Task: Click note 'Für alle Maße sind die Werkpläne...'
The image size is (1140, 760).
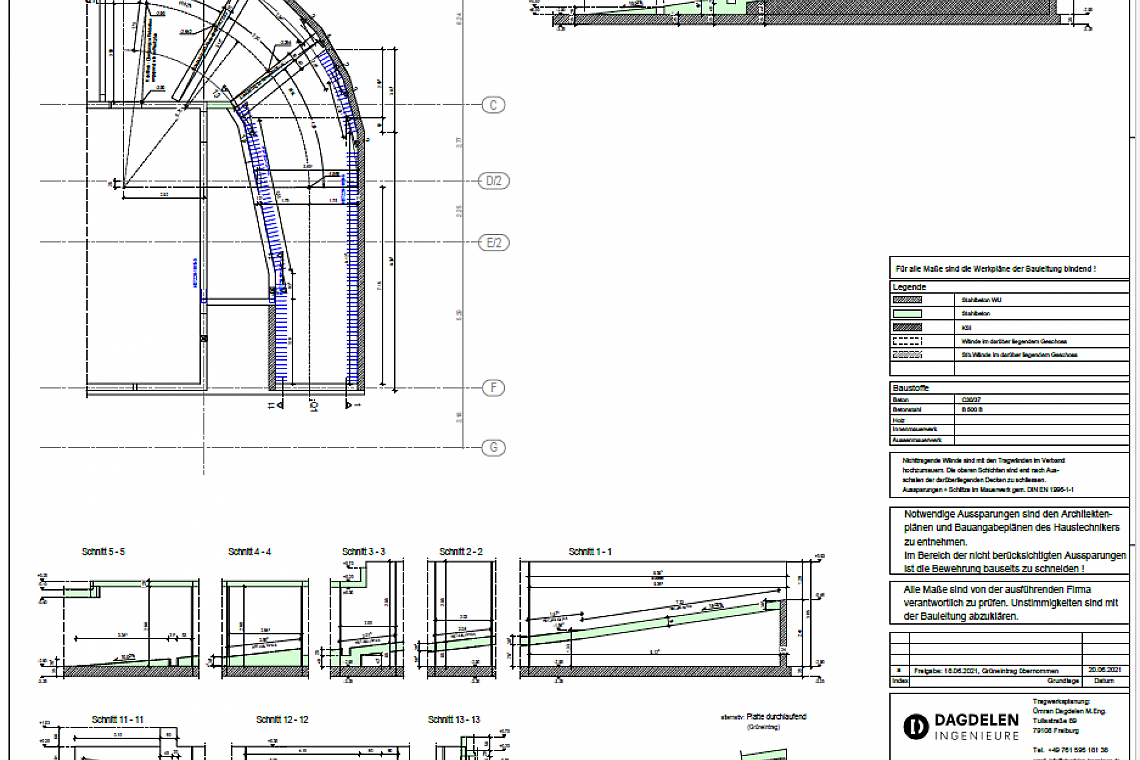Action: 995,269
